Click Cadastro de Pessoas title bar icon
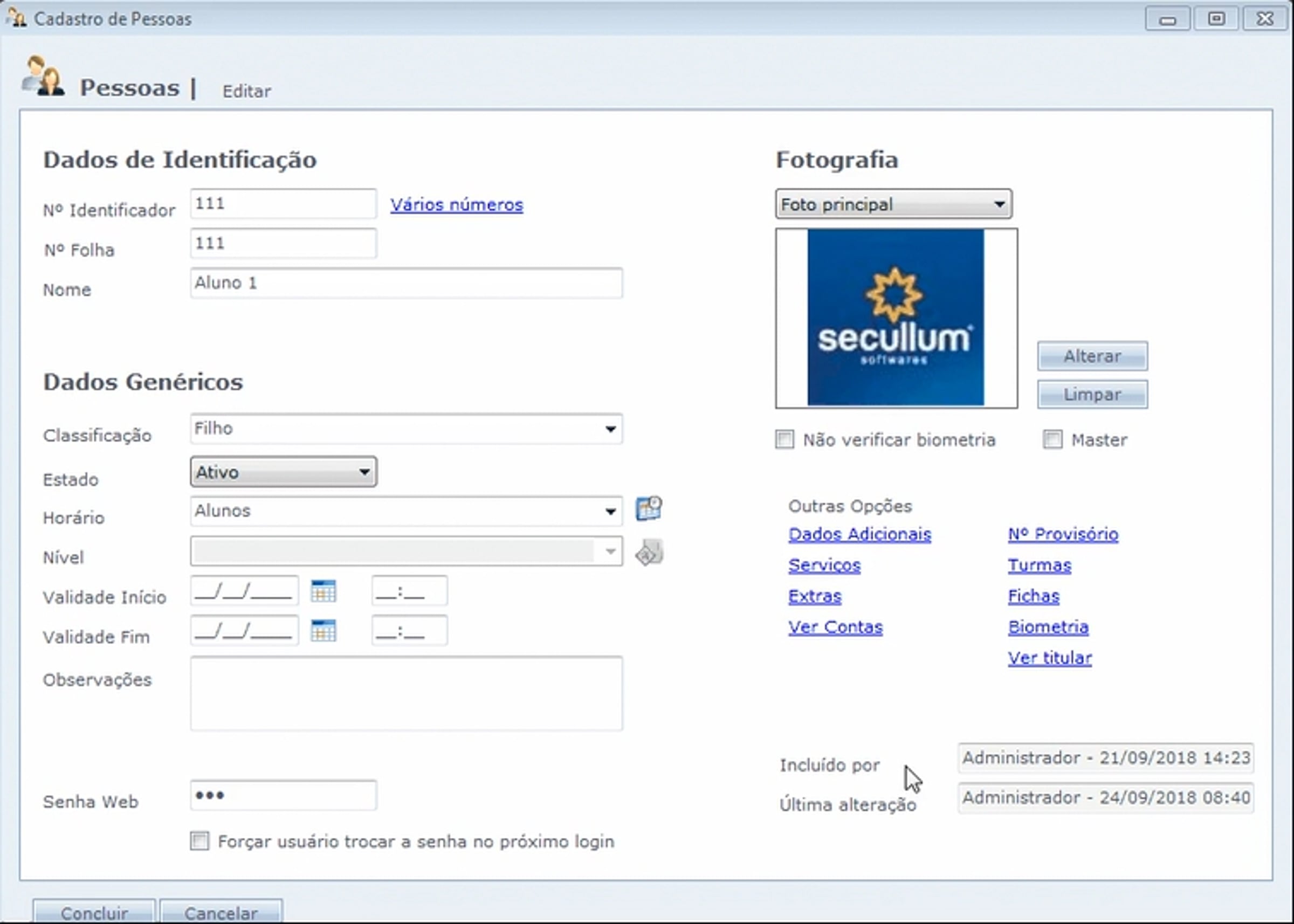 16,18
